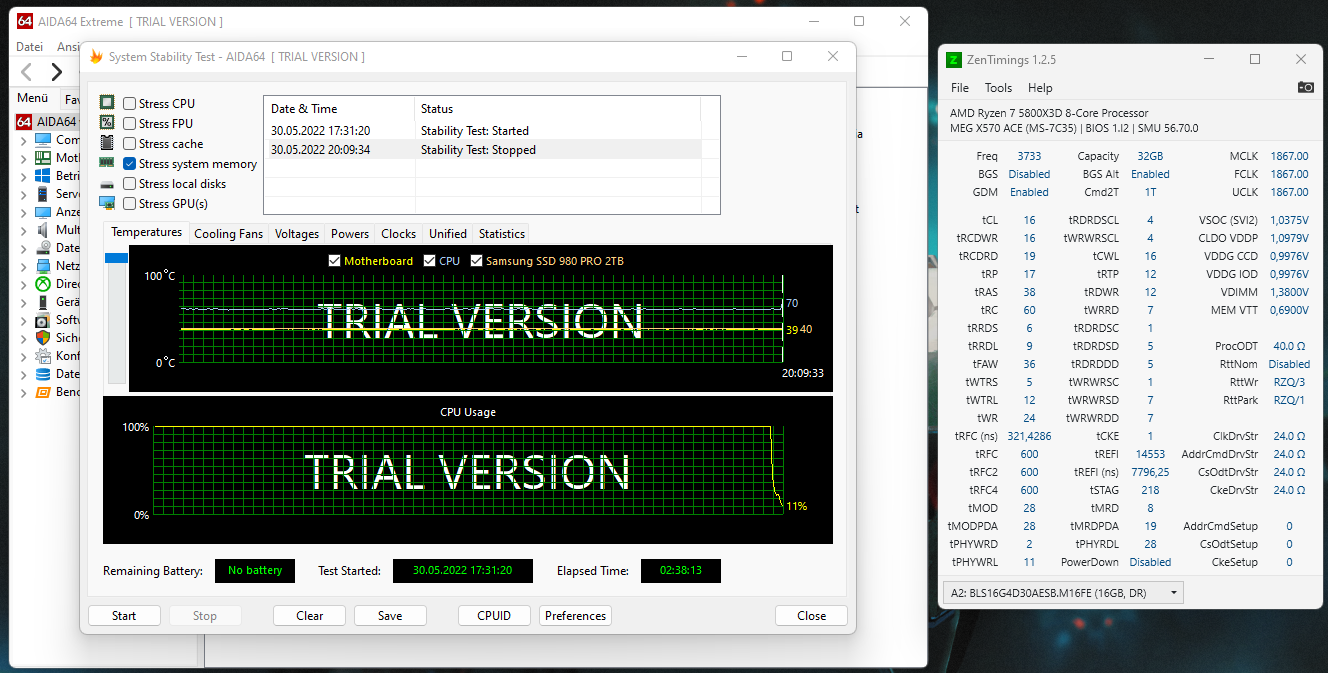Viewport: 1328px width, 673px height.
Task: Enable the Stress CPU checkbox
Action: tap(130, 104)
